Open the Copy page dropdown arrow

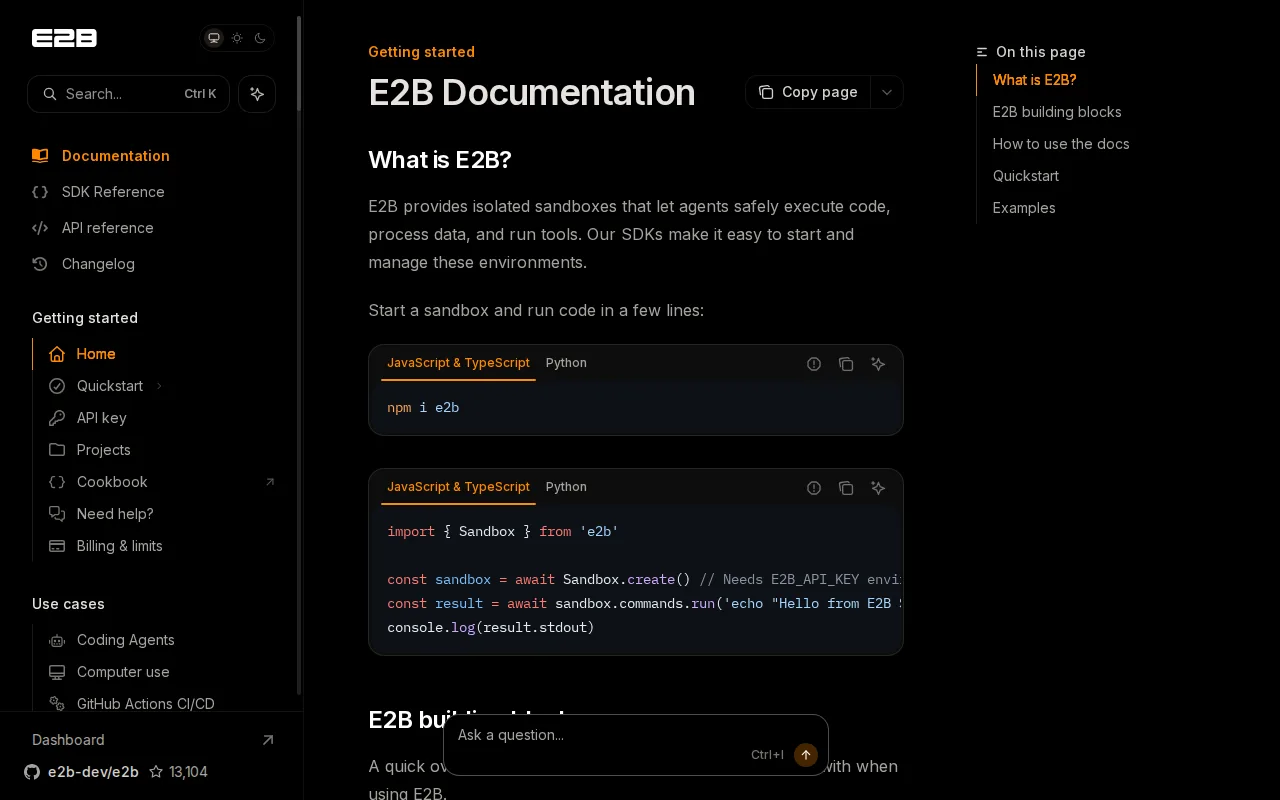point(887,92)
